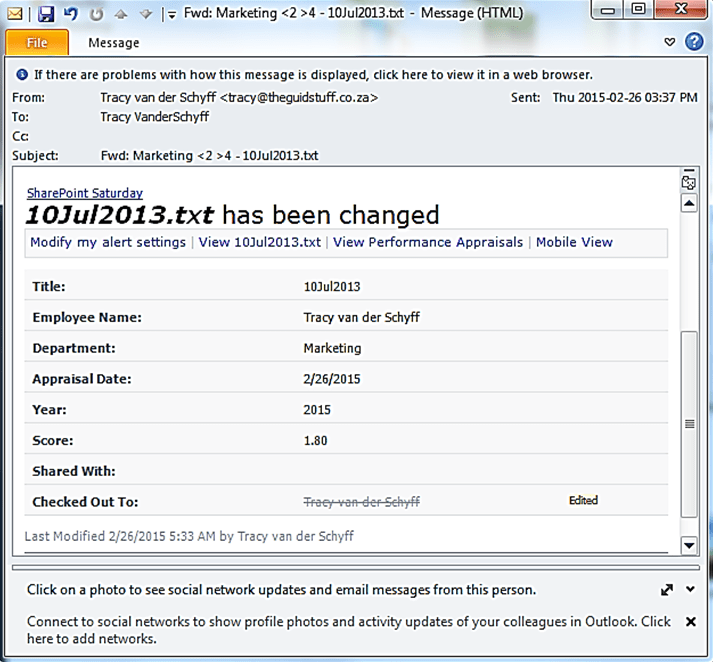The height and width of the screenshot is (662, 713).
Task: Open Outlook Help with the question mark icon
Action: coord(693,42)
